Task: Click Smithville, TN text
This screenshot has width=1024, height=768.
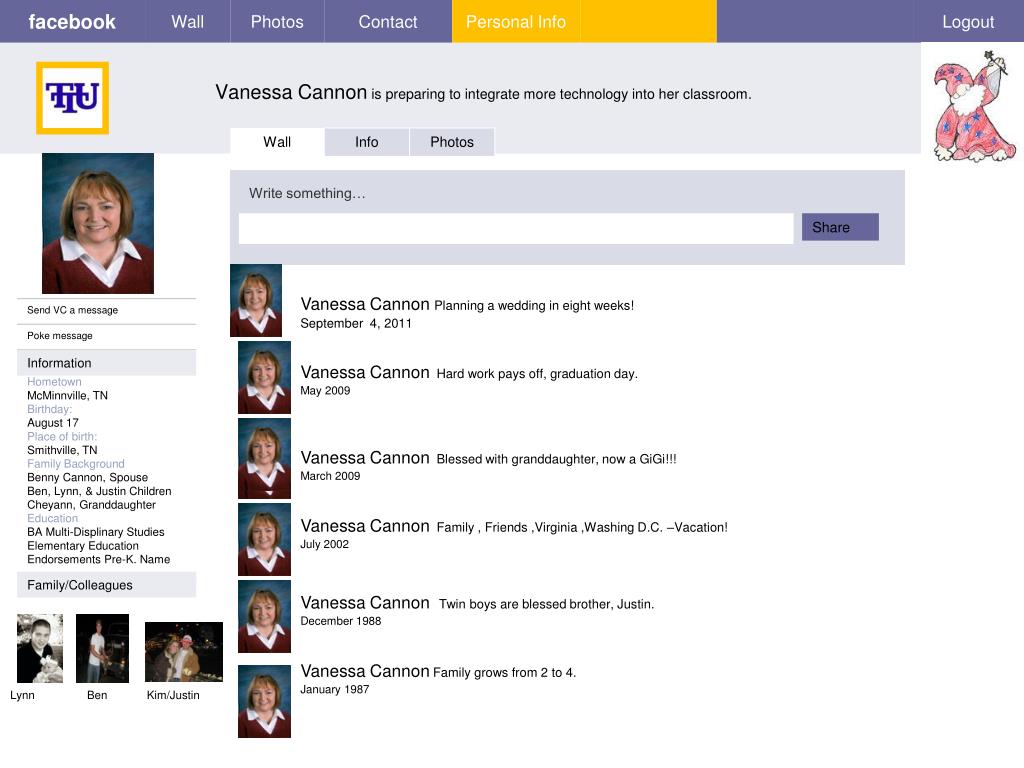Action: (62, 450)
